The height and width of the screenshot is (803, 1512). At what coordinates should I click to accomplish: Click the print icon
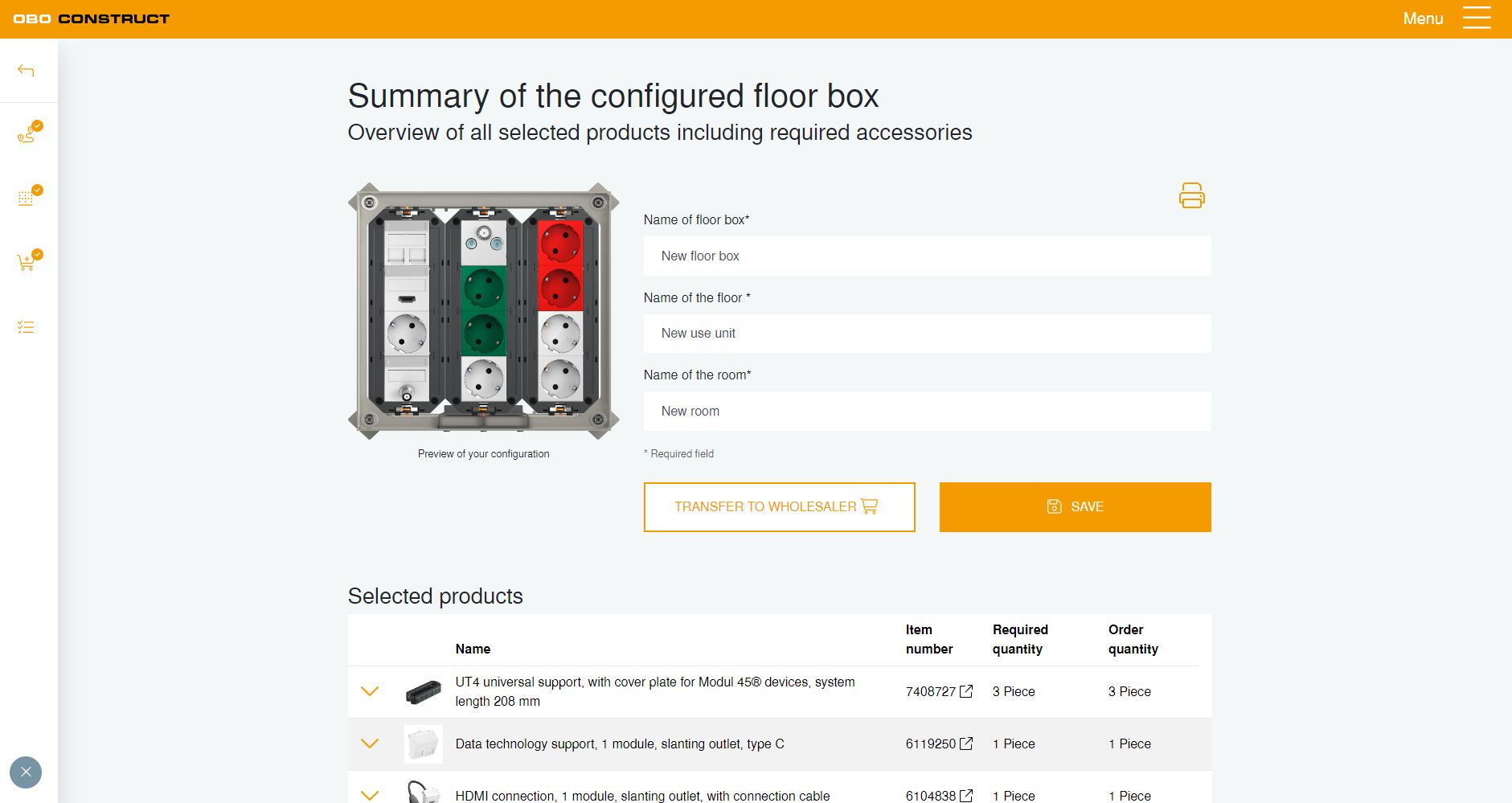[x=1191, y=195]
